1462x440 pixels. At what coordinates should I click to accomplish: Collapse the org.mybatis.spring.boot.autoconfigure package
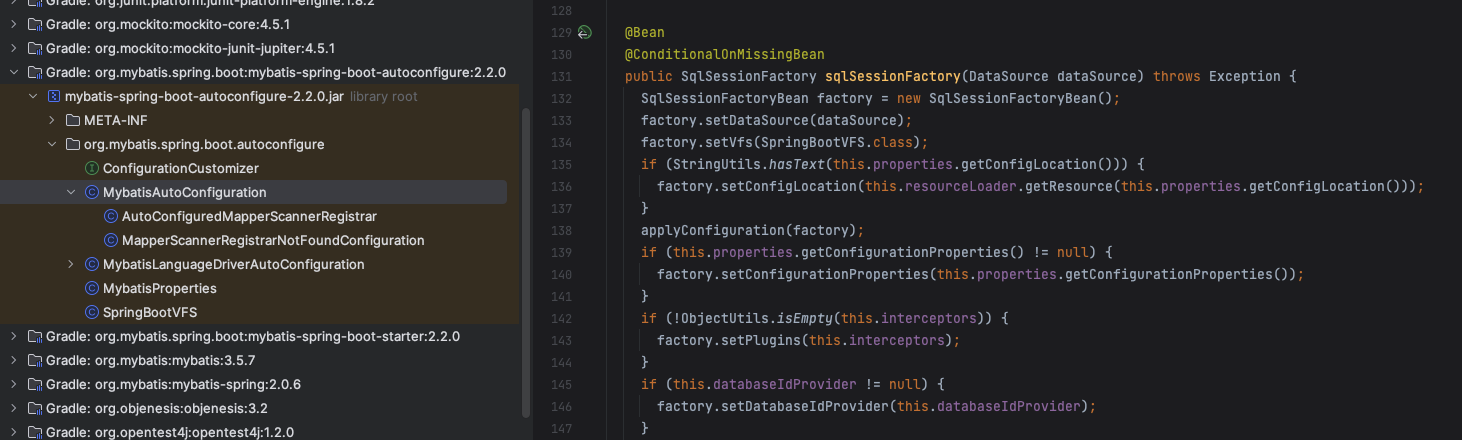pyautogui.click(x=52, y=144)
